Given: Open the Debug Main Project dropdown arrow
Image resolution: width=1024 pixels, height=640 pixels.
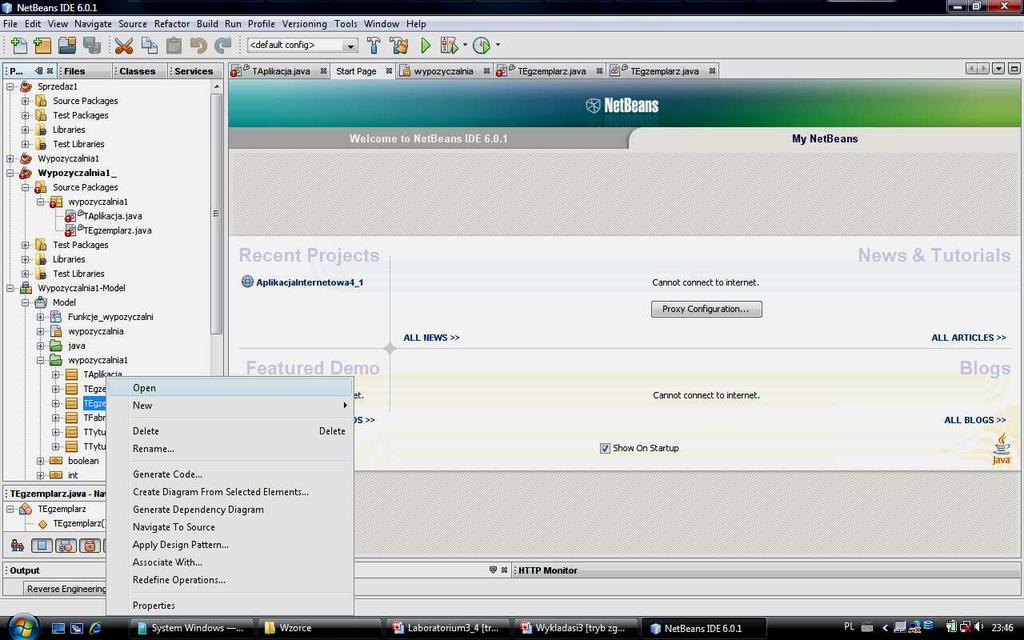Looking at the screenshot, I should coord(465,45).
